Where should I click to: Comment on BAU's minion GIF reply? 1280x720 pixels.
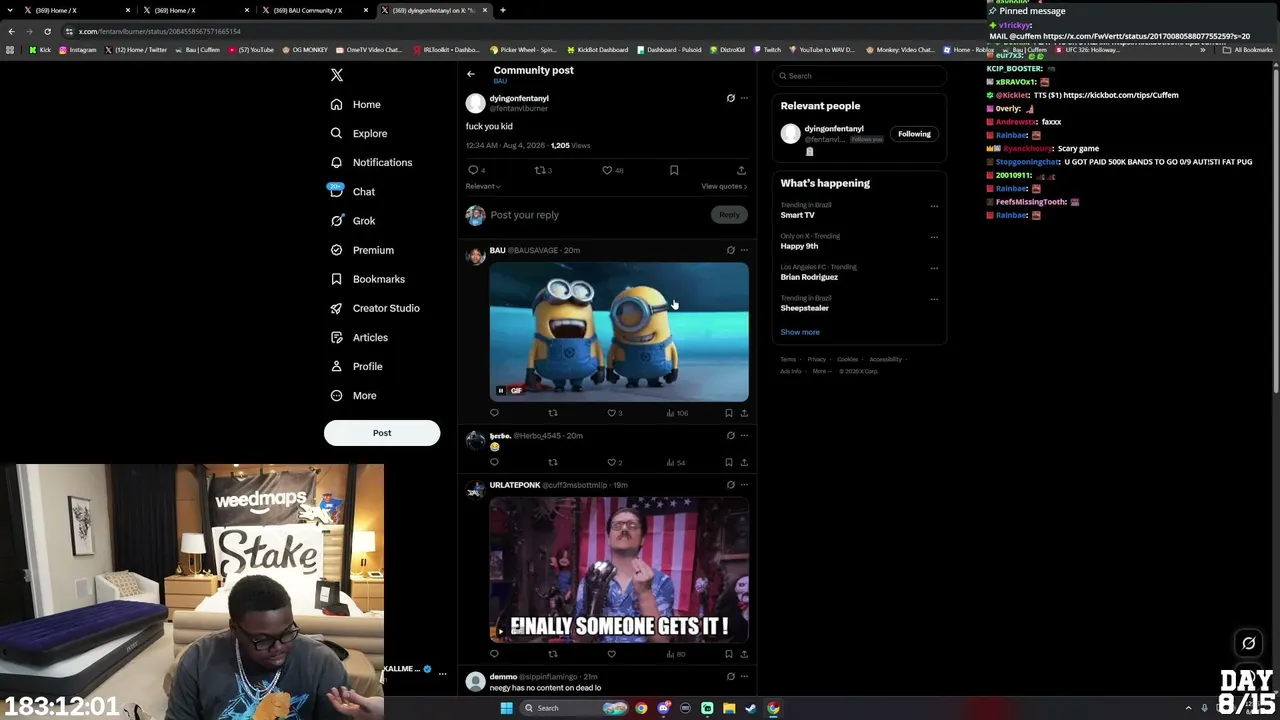coord(494,413)
